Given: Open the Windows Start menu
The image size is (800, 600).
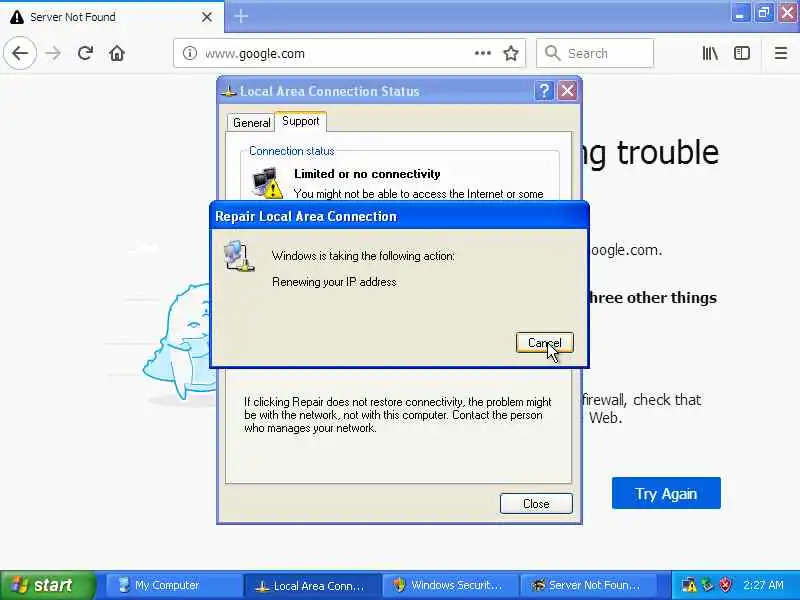Looking at the screenshot, I should (47, 585).
